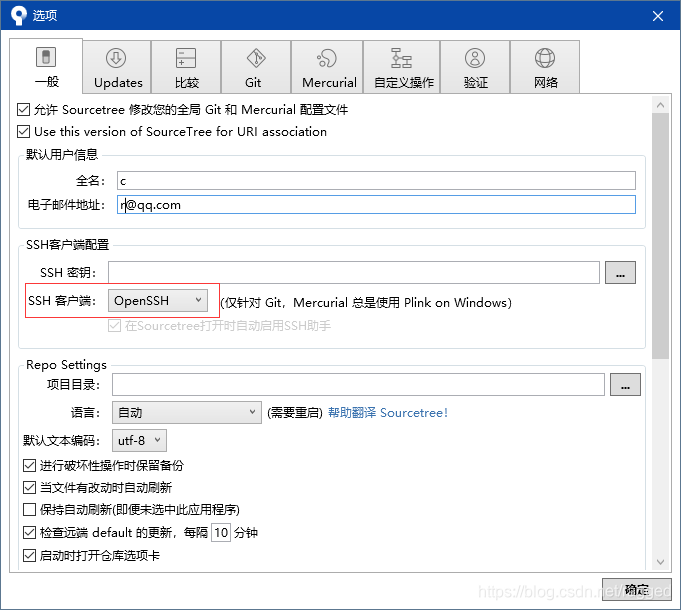Screen dimensions: 681x610
Task: Click scrollbar up arrow
Action: (660, 105)
